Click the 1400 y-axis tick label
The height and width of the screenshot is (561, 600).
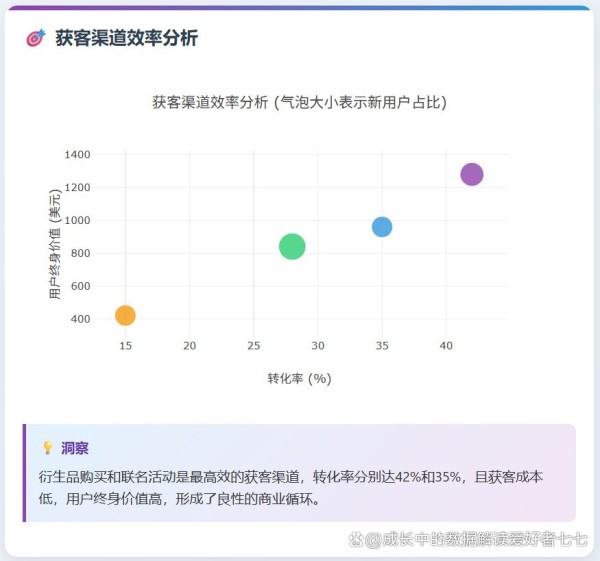point(77,155)
